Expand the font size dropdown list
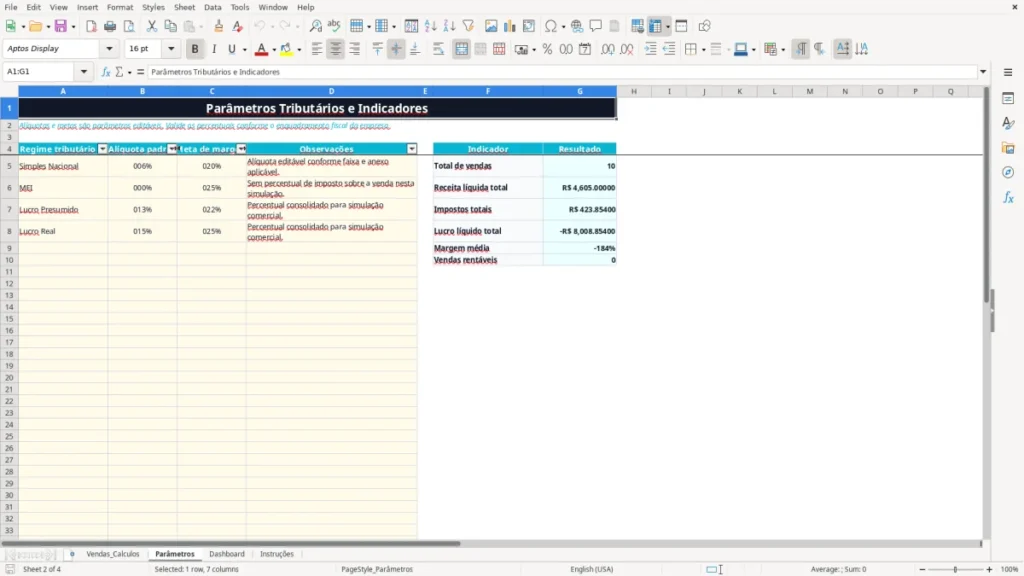The height and width of the screenshot is (576, 1024). [171, 48]
